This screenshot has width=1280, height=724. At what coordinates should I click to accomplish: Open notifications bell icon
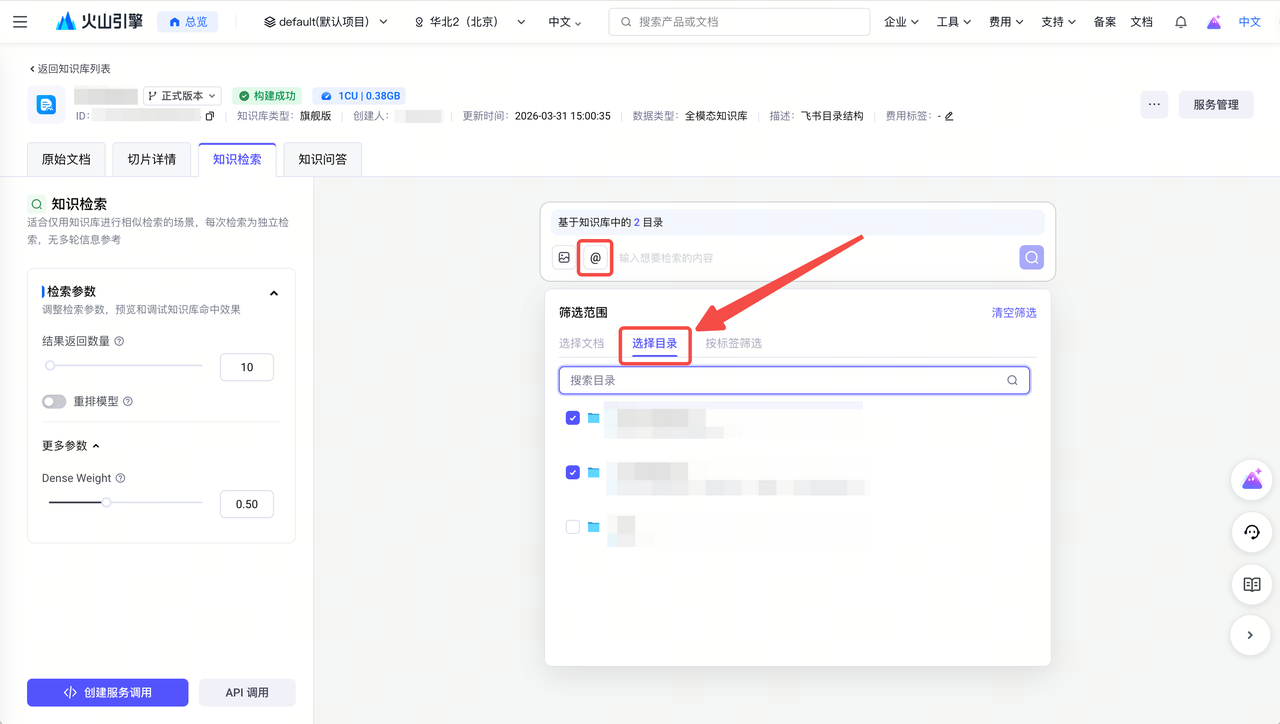coord(1181,21)
